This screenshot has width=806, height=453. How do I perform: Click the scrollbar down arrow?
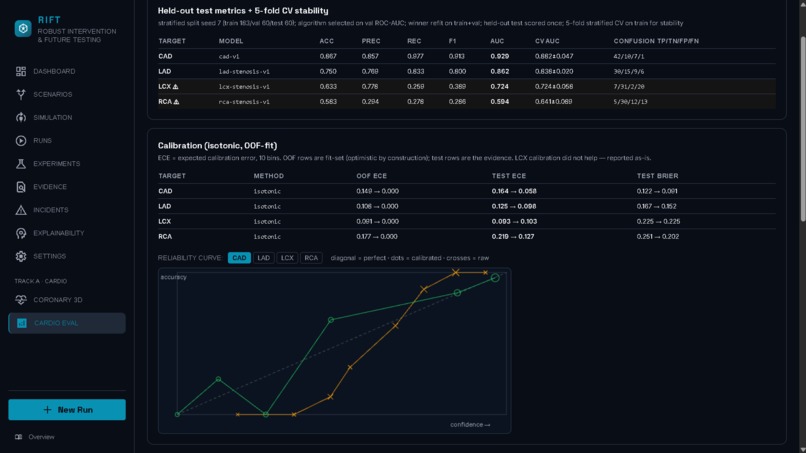coord(802,449)
